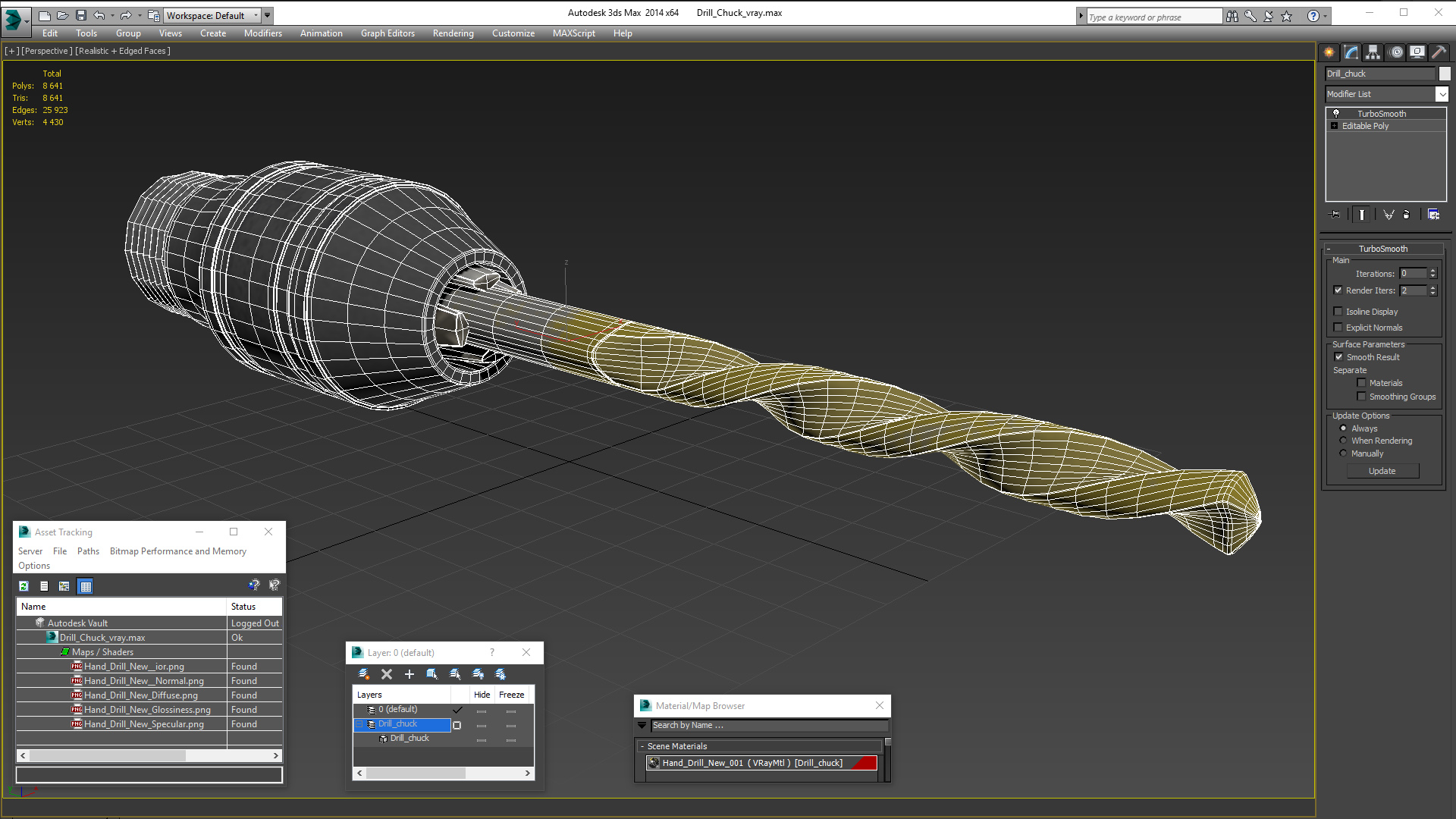Click the object color swatch

[1445, 74]
